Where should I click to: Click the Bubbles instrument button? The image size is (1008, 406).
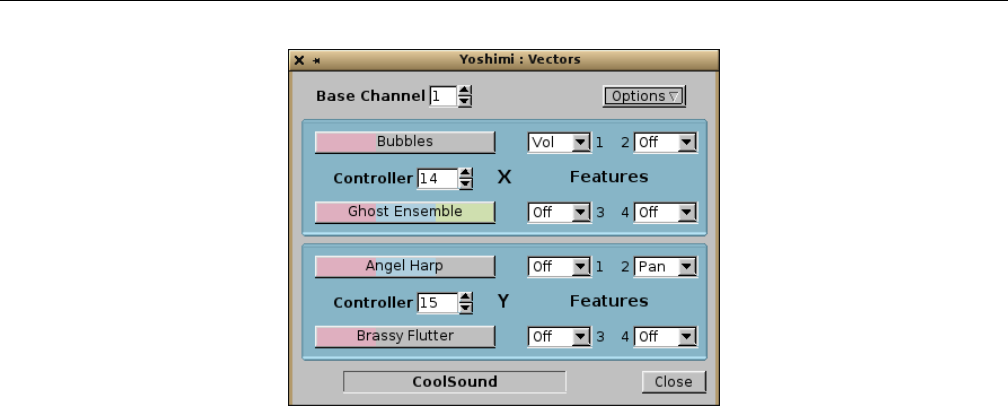(405, 142)
